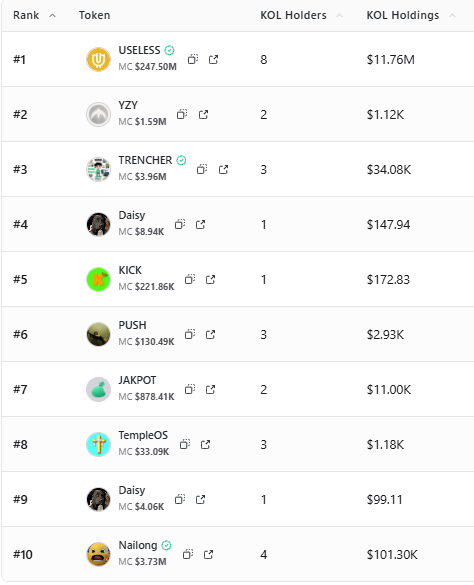This screenshot has width=474, height=585.
Task: Copy address of Daisy at rank #4
Action: point(180,224)
